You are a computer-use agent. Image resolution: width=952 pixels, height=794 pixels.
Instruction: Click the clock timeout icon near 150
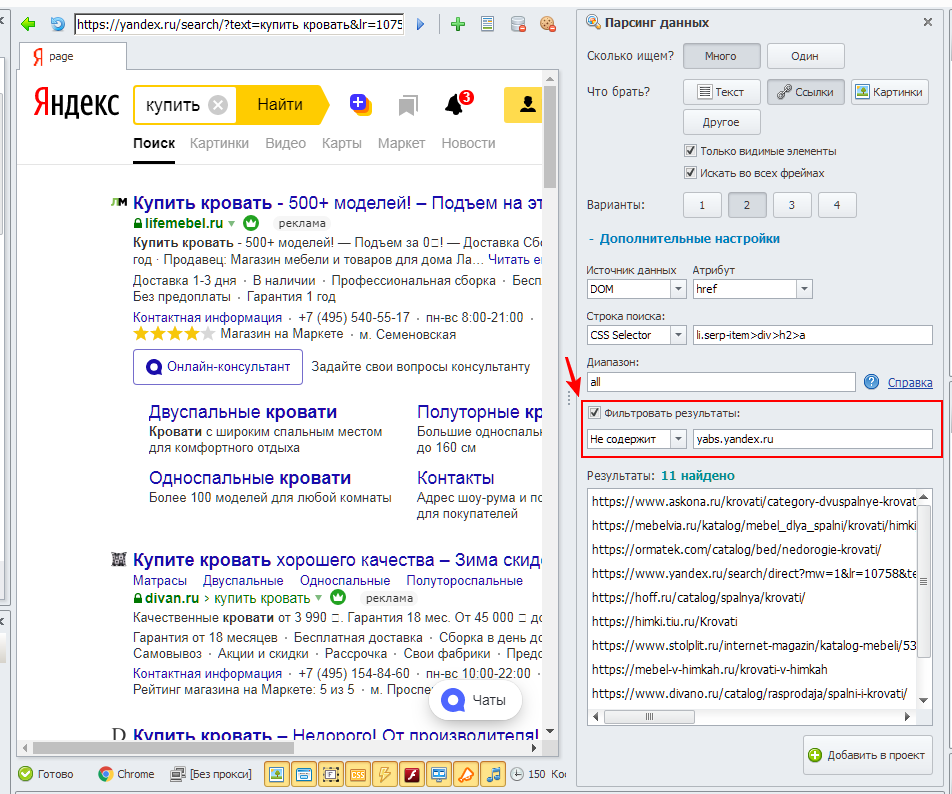(x=517, y=774)
